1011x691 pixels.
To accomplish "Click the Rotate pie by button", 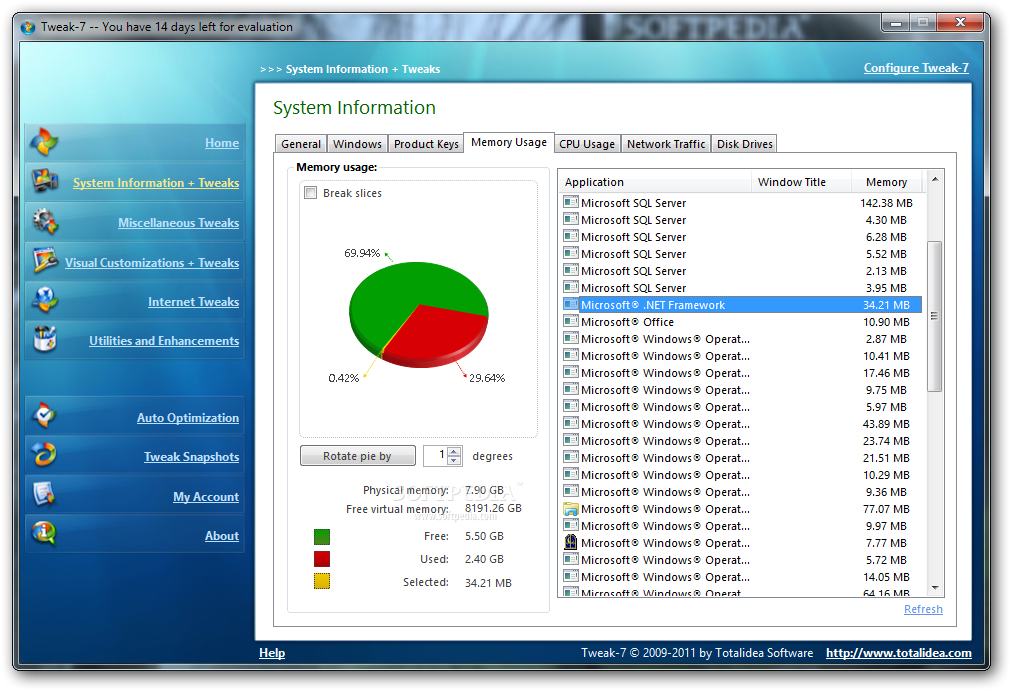I will (x=358, y=456).
